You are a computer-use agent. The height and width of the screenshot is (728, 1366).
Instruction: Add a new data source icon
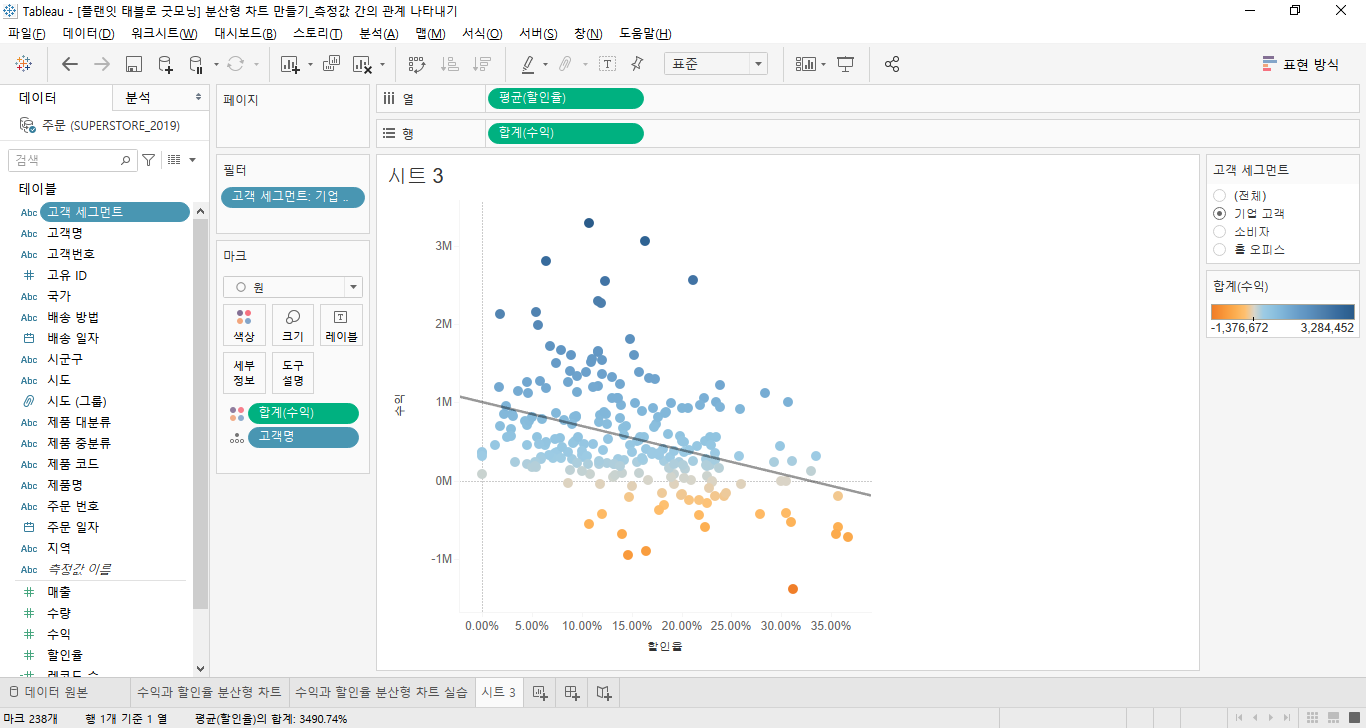[165, 64]
